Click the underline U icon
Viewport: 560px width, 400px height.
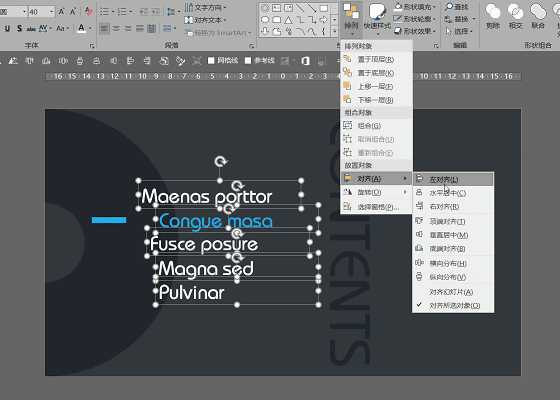pyautogui.click(x=7, y=28)
